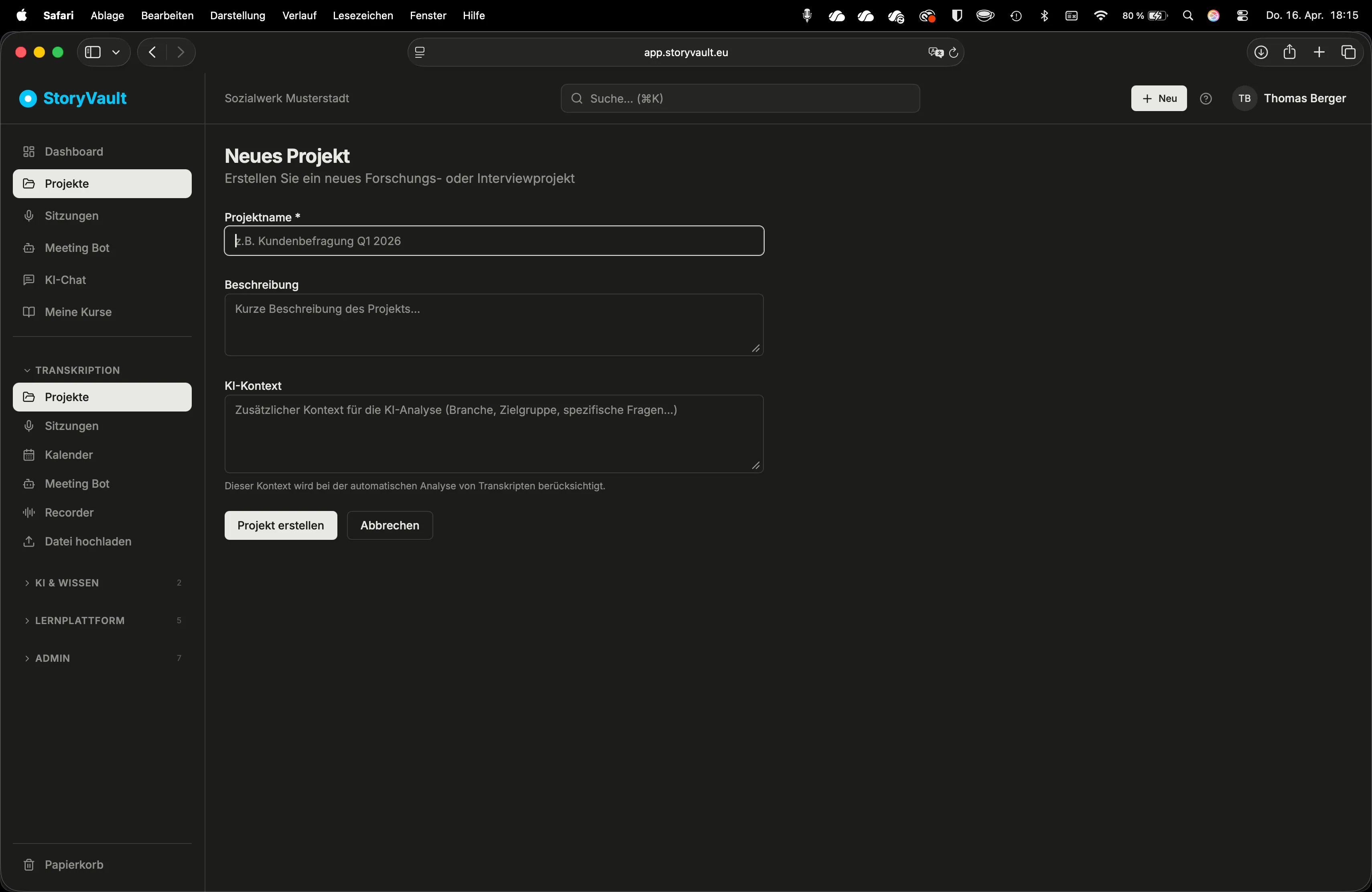Click into the KI-Kontext text area
Viewport: 1372px width, 892px height.
(x=494, y=434)
